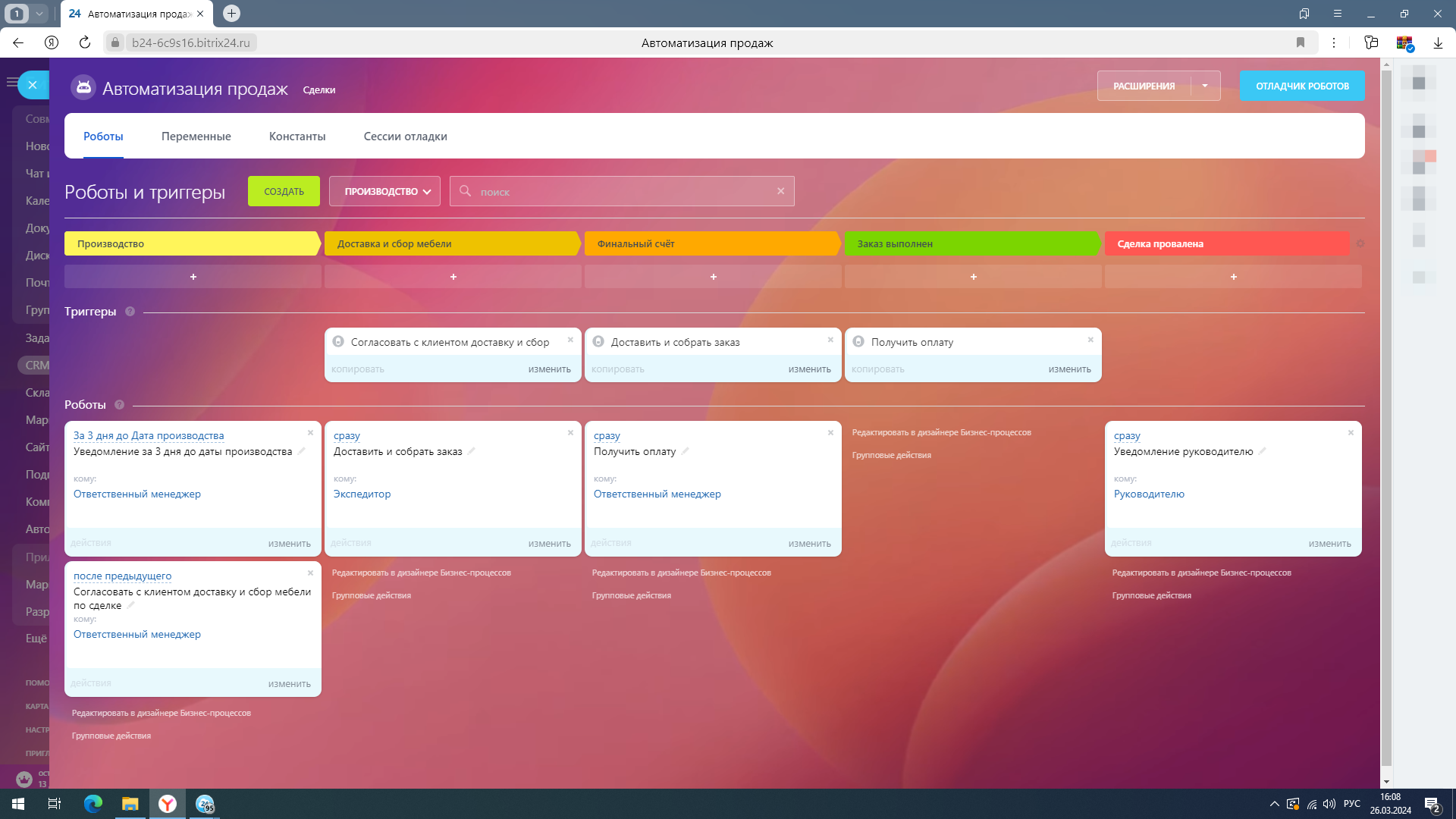Open 'За 3 дня до Дата производства' delay selector
This screenshot has width=1456, height=819.
click(x=149, y=436)
